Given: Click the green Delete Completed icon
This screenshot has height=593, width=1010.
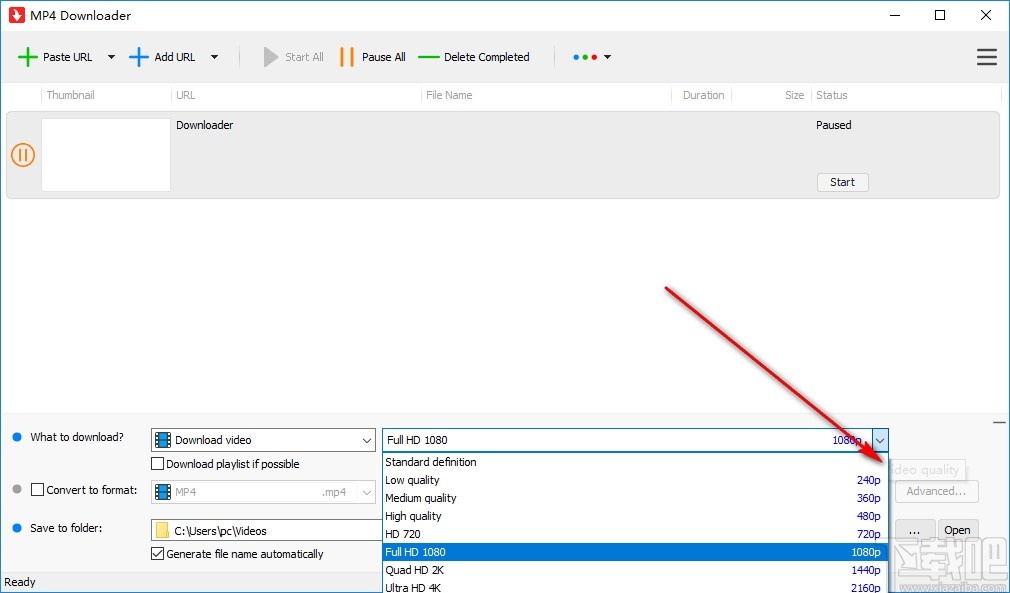Looking at the screenshot, I should coord(428,57).
